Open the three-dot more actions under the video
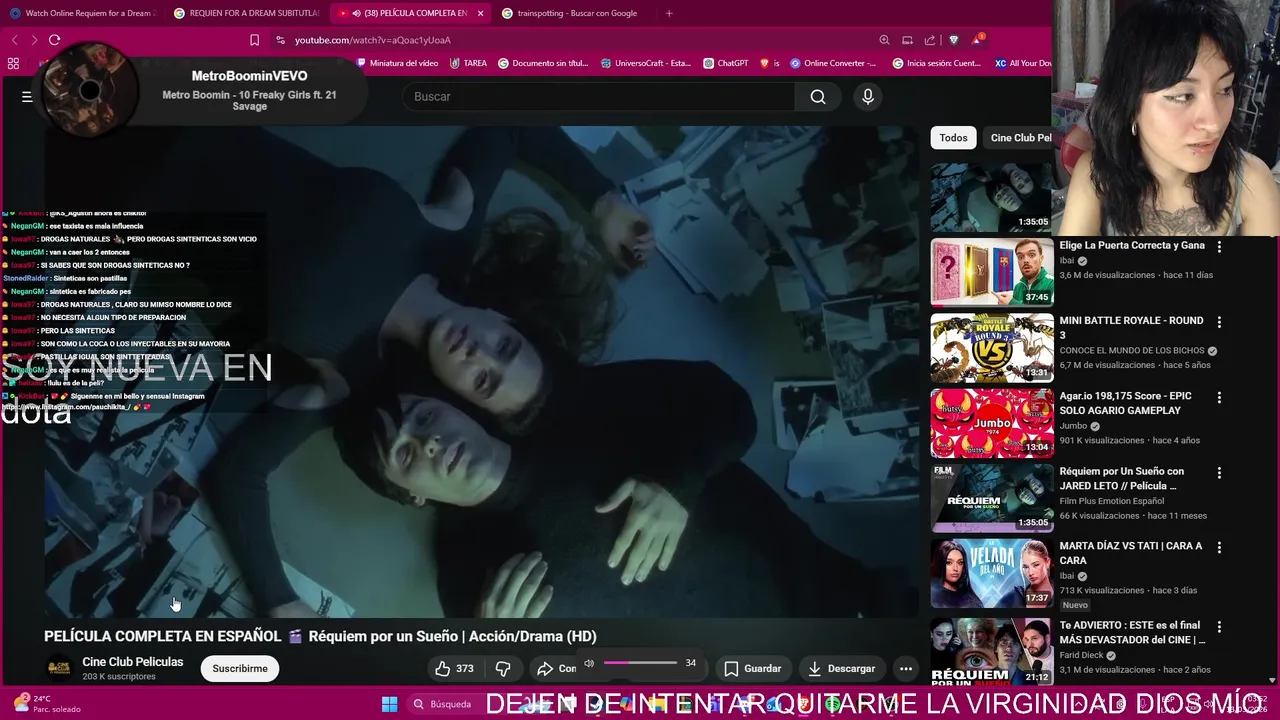The image size is (1280, 720). (x=906, y=668)
